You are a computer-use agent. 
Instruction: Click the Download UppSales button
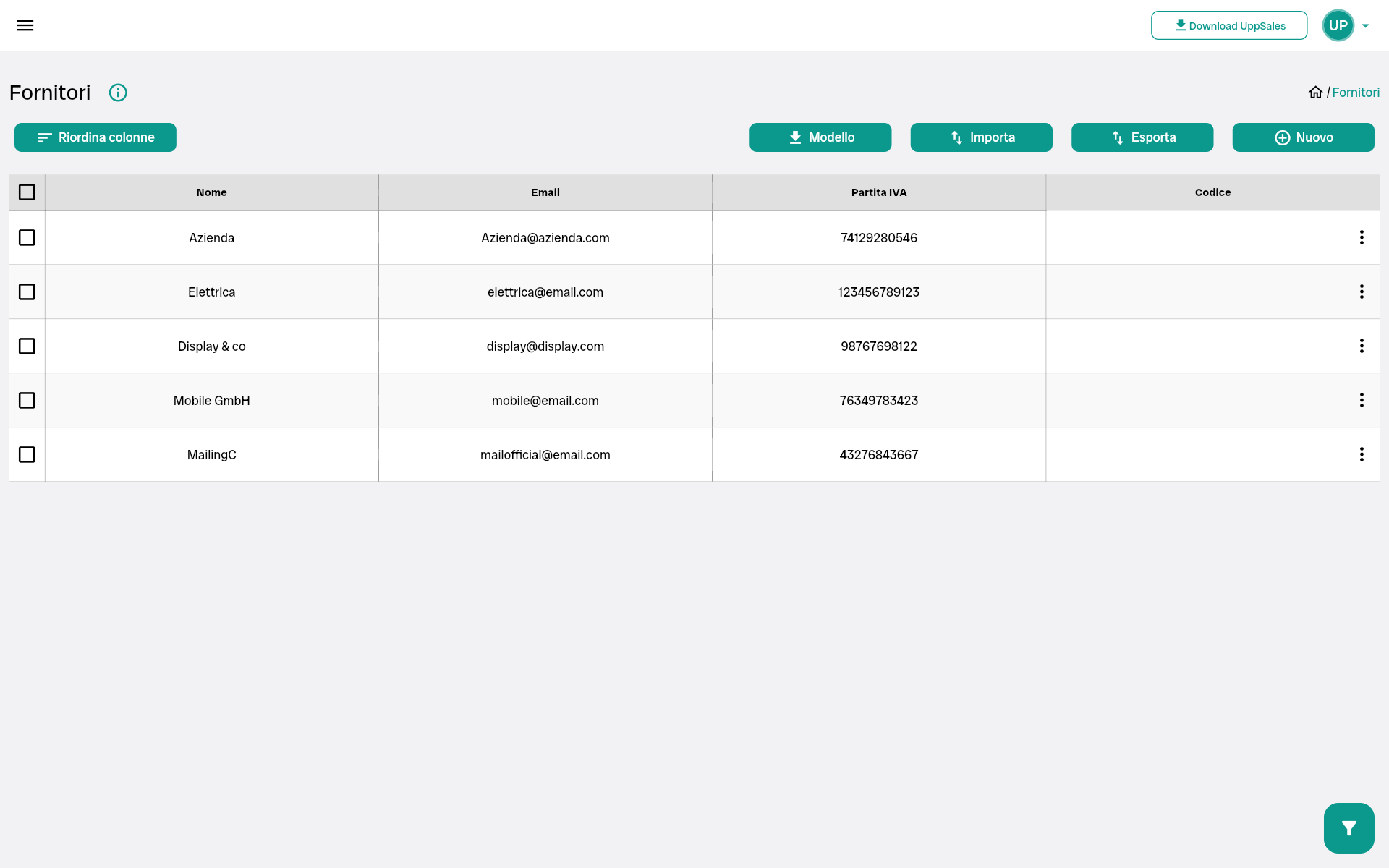(1228, 25)
